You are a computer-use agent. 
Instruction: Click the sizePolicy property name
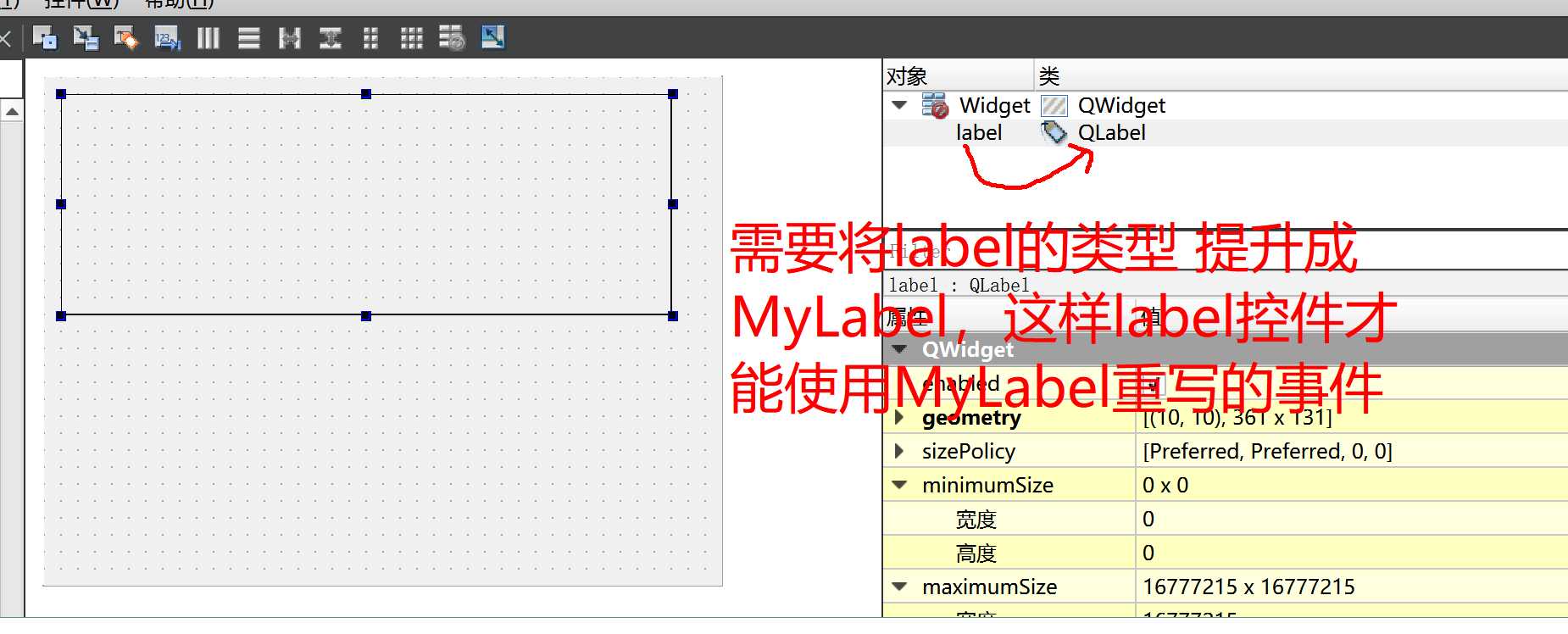click(969, 451)
